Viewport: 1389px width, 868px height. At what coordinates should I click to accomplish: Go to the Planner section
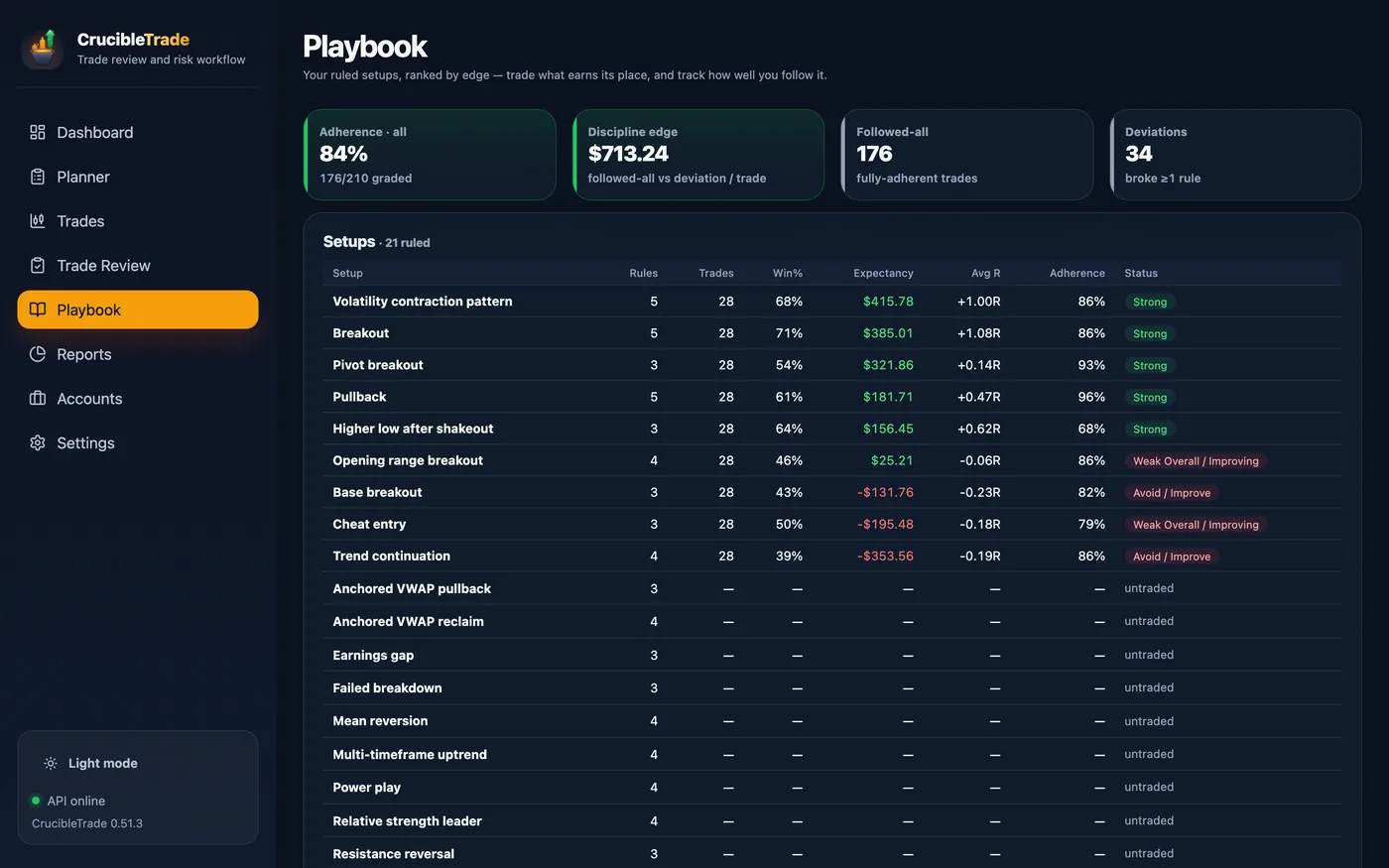click(x=138, y=177)
